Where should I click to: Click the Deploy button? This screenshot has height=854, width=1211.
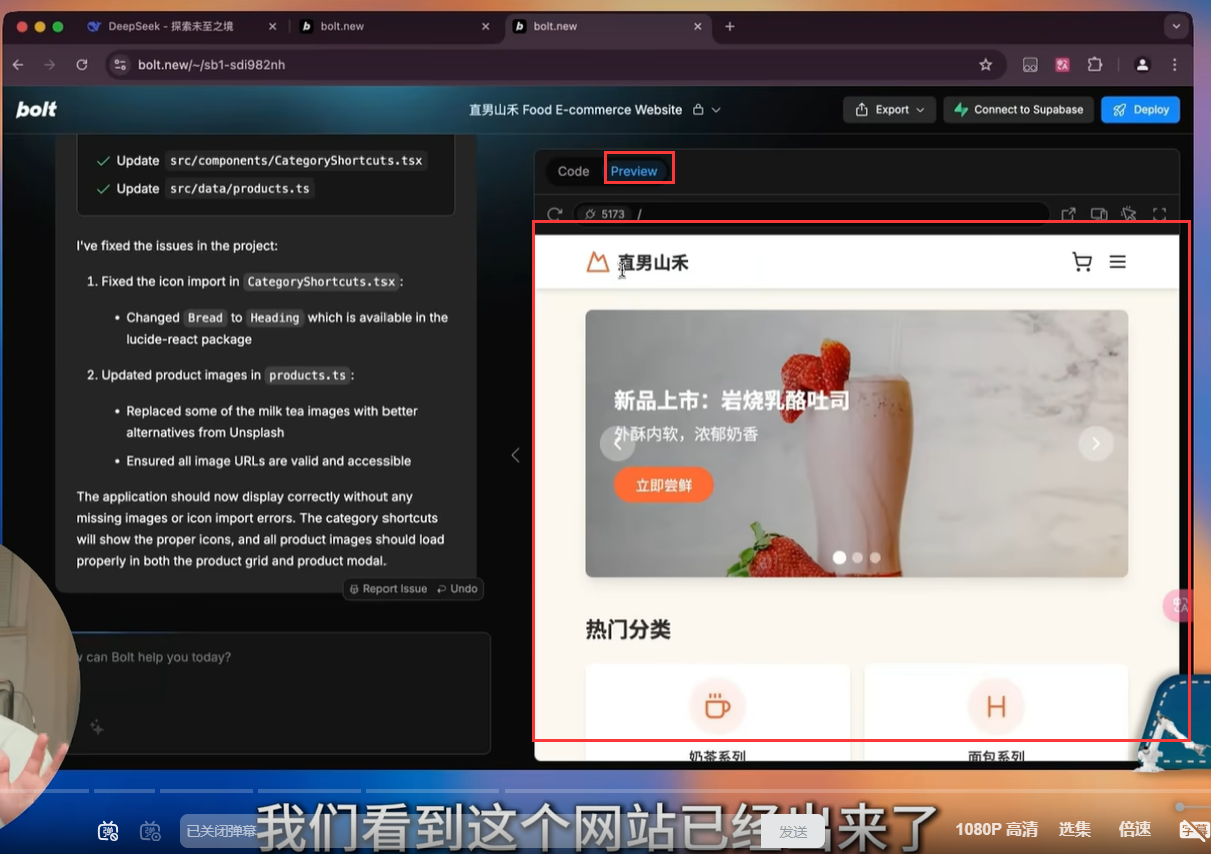pos(1141,110)
